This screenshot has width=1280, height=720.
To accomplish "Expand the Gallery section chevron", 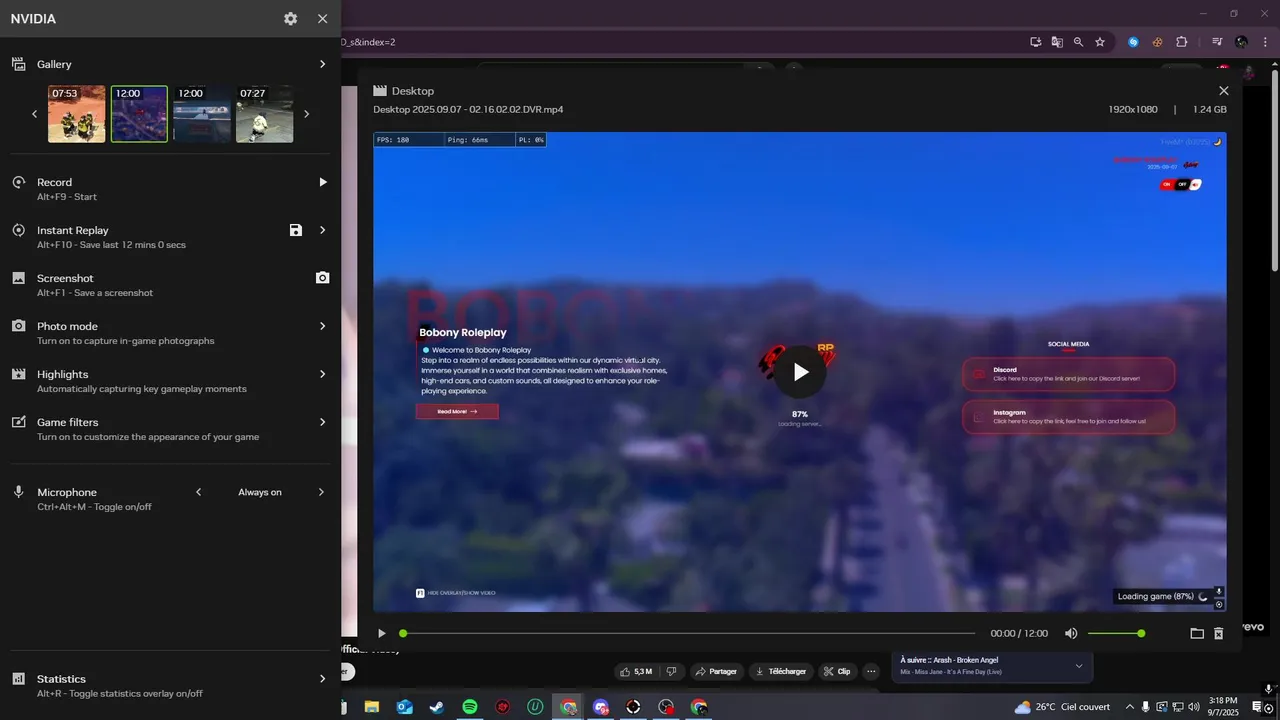I will tap(322, 64).
